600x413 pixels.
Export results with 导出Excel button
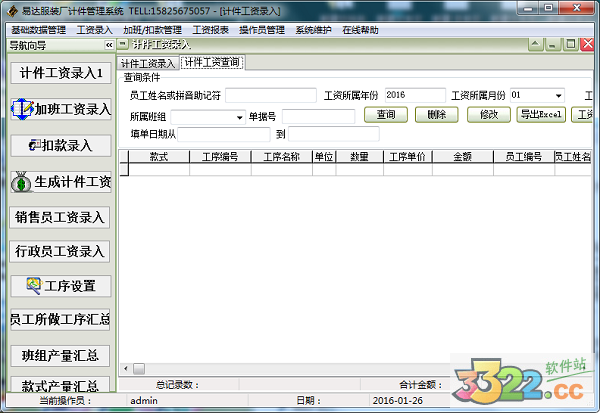pyautogui.click(x=541, y=114)
